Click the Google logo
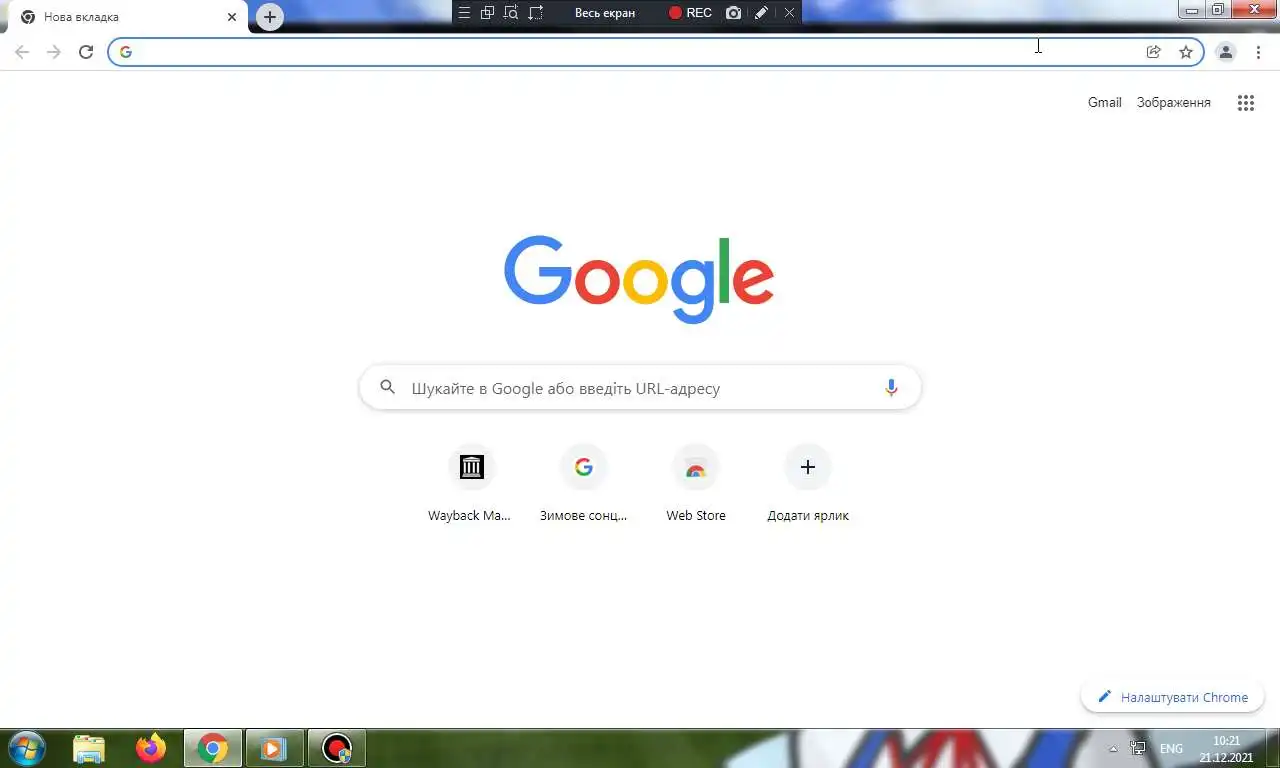Viewport: 1280px width, 768px height. (x=639, y=279)
